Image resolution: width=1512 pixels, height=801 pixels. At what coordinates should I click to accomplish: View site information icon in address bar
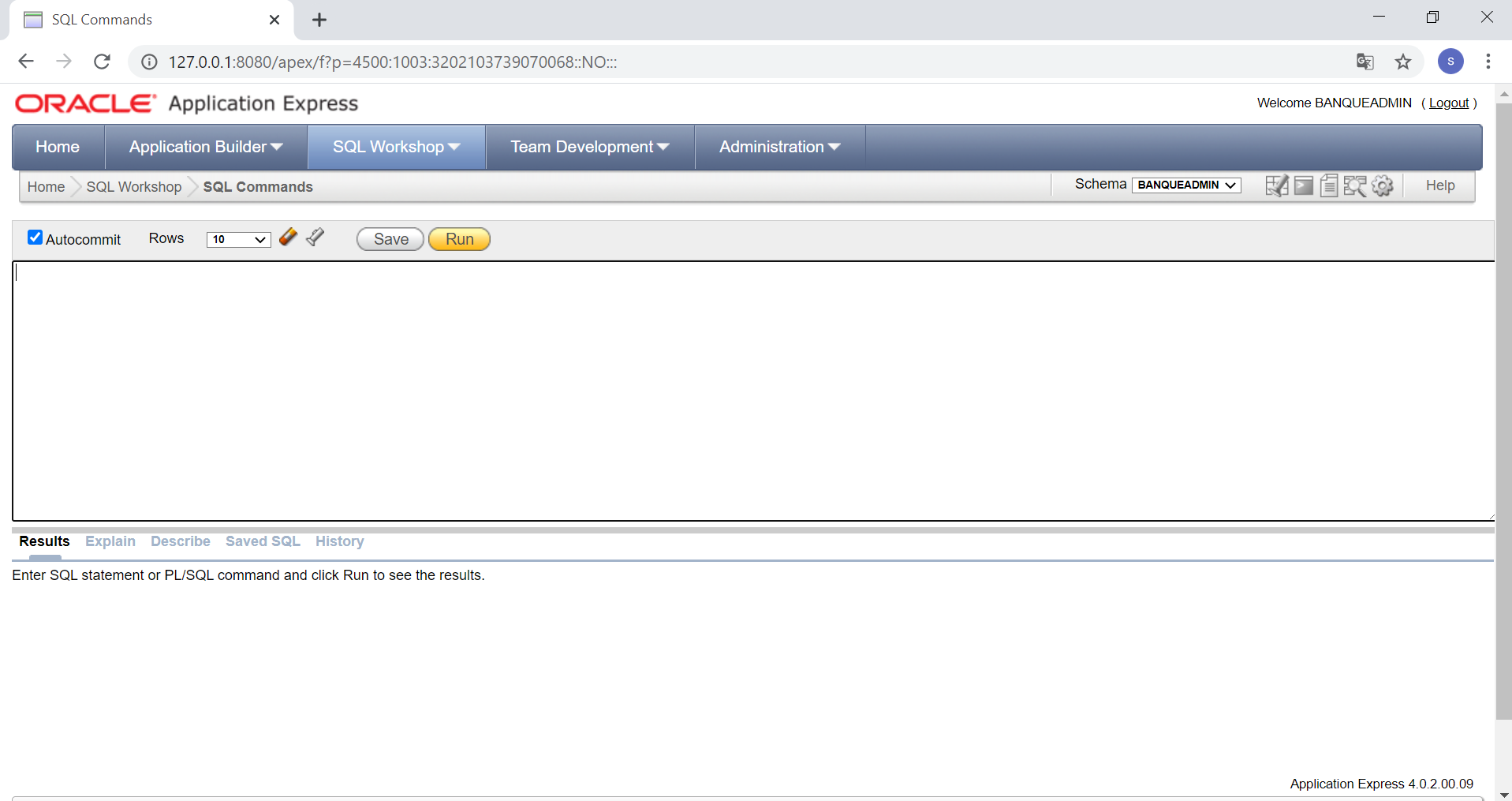click(149, 62)
